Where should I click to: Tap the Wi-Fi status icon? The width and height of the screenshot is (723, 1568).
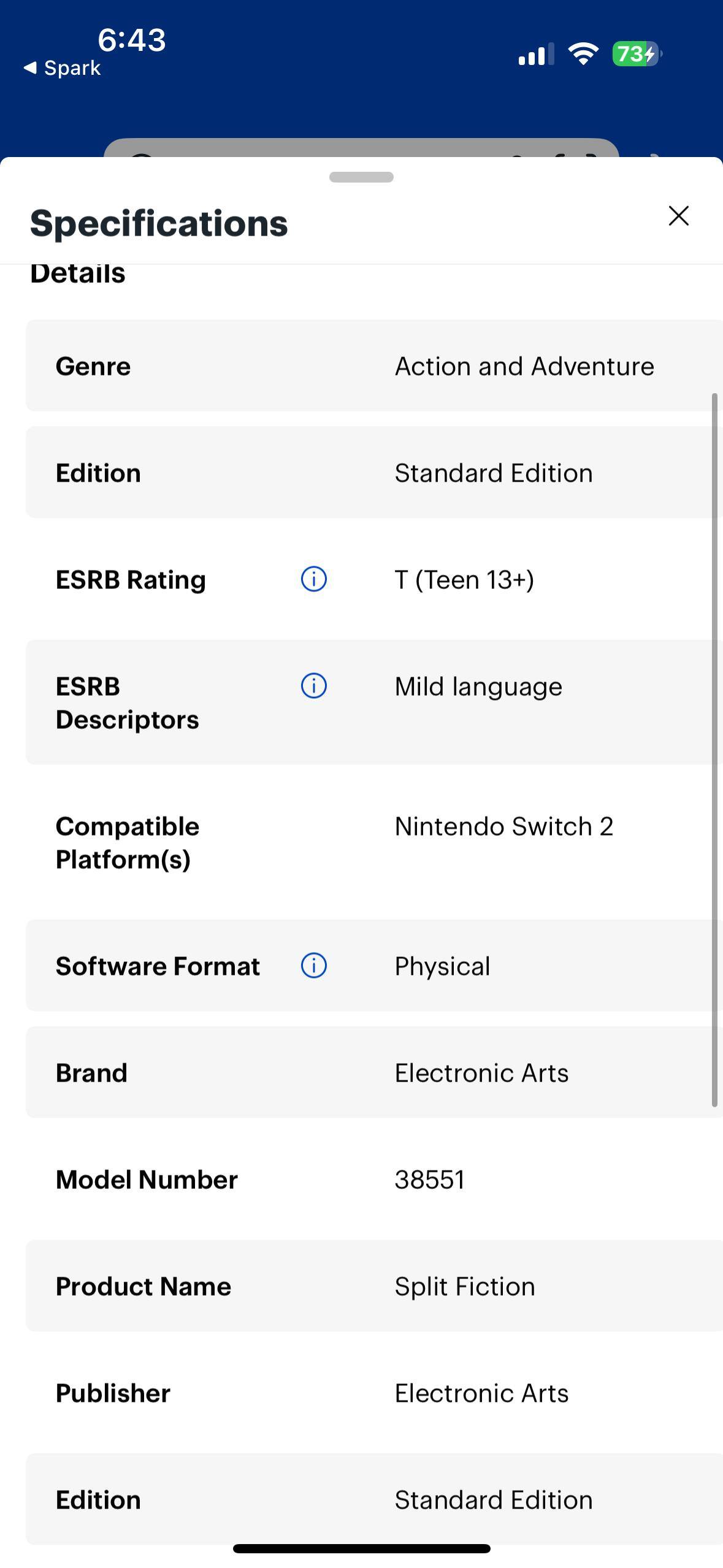click(583, 54)
